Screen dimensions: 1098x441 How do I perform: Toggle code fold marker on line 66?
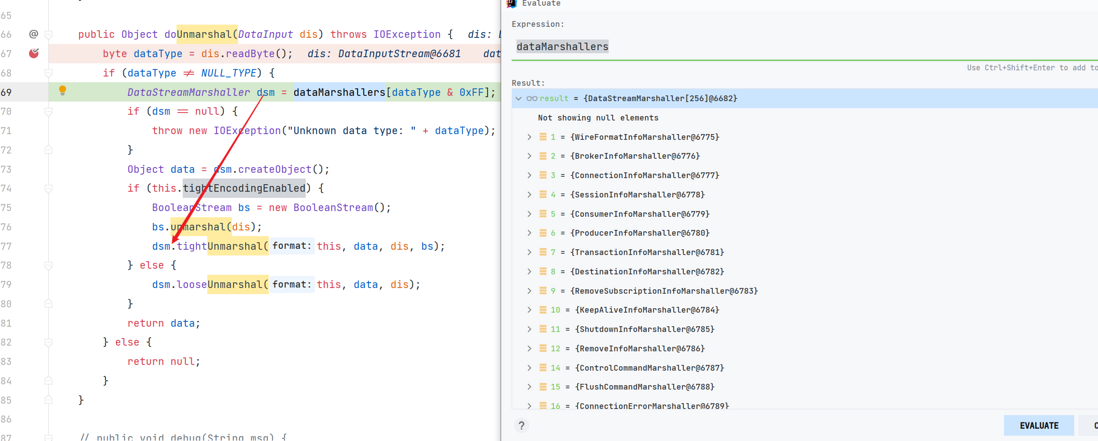pyautogui.click(x=48, y=34)
